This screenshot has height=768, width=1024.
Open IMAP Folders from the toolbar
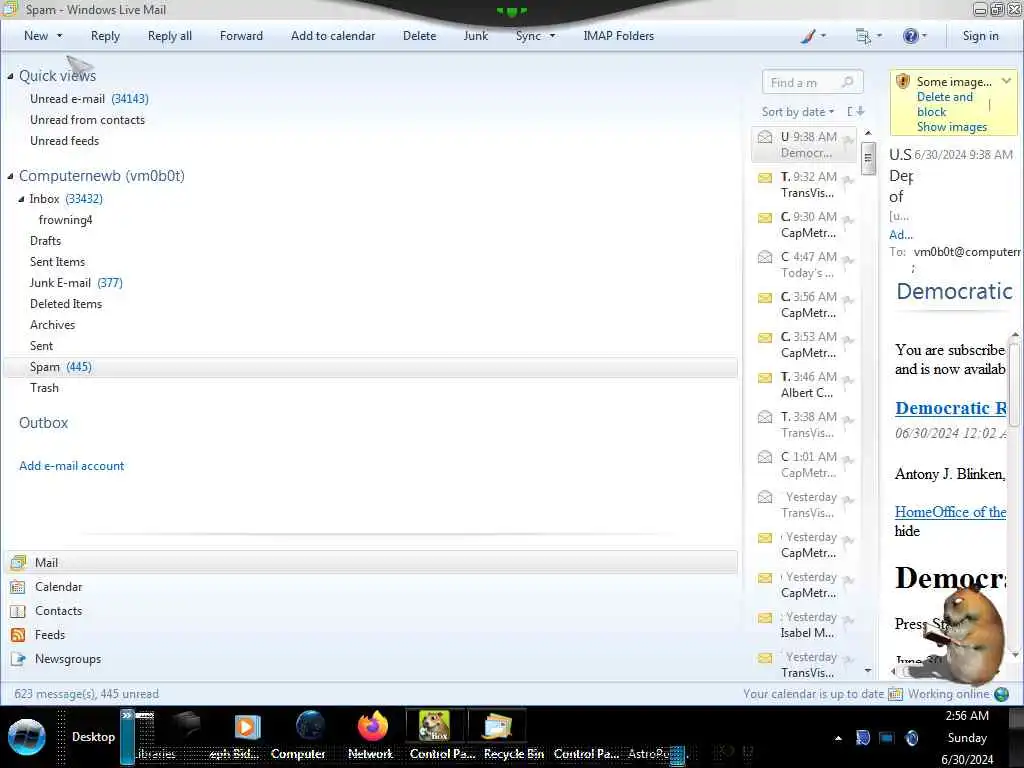pos(618,36)
